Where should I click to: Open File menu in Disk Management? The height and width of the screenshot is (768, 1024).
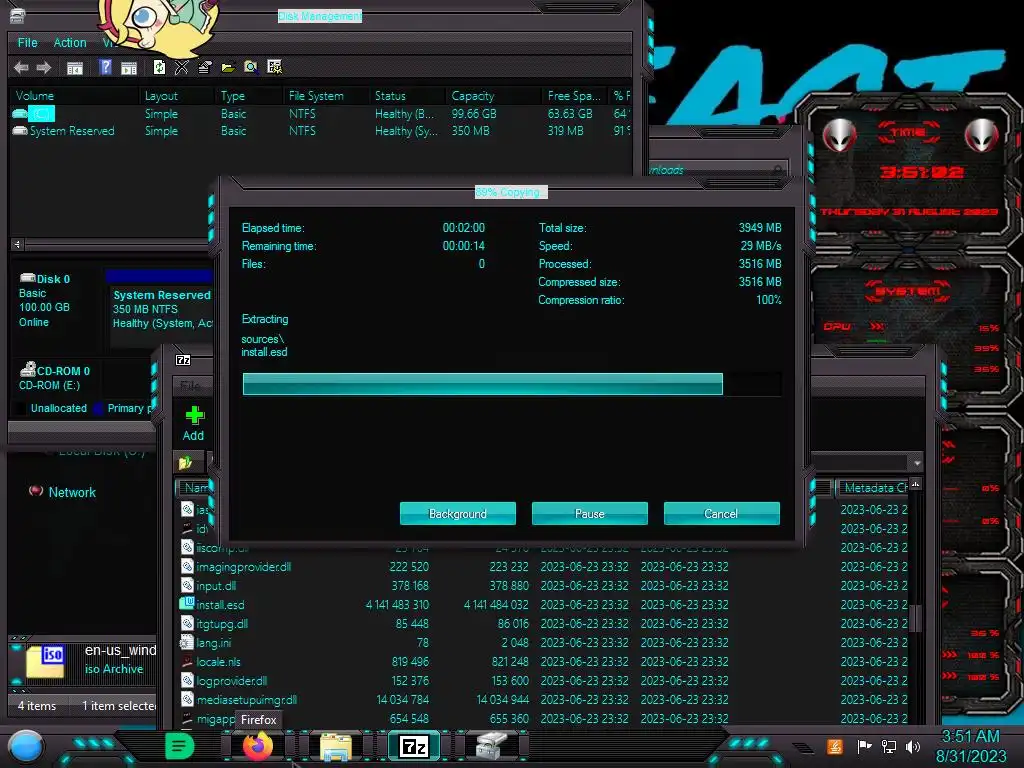(27, 42)
